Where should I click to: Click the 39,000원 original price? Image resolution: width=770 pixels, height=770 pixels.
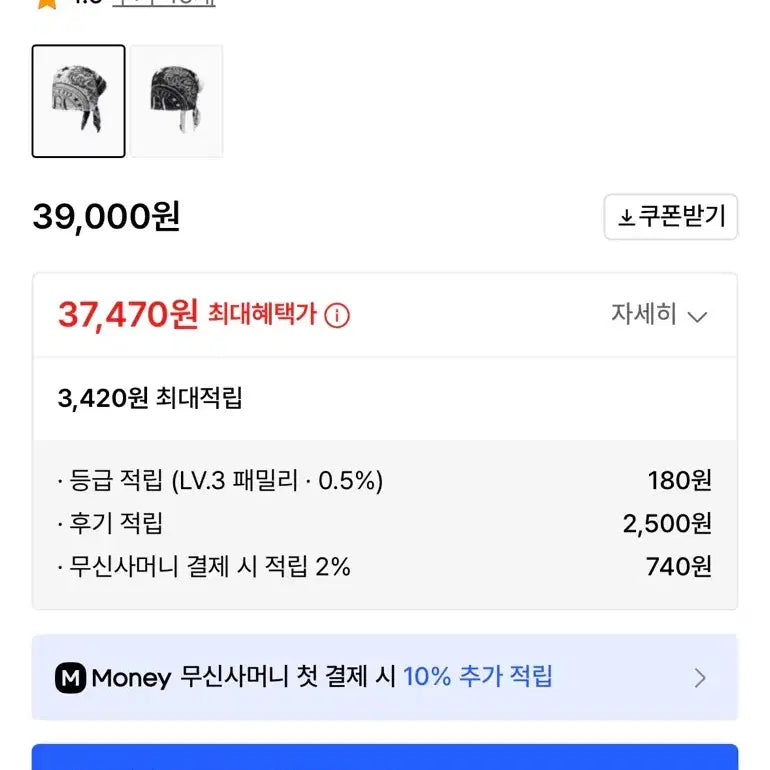coord(106,216)
